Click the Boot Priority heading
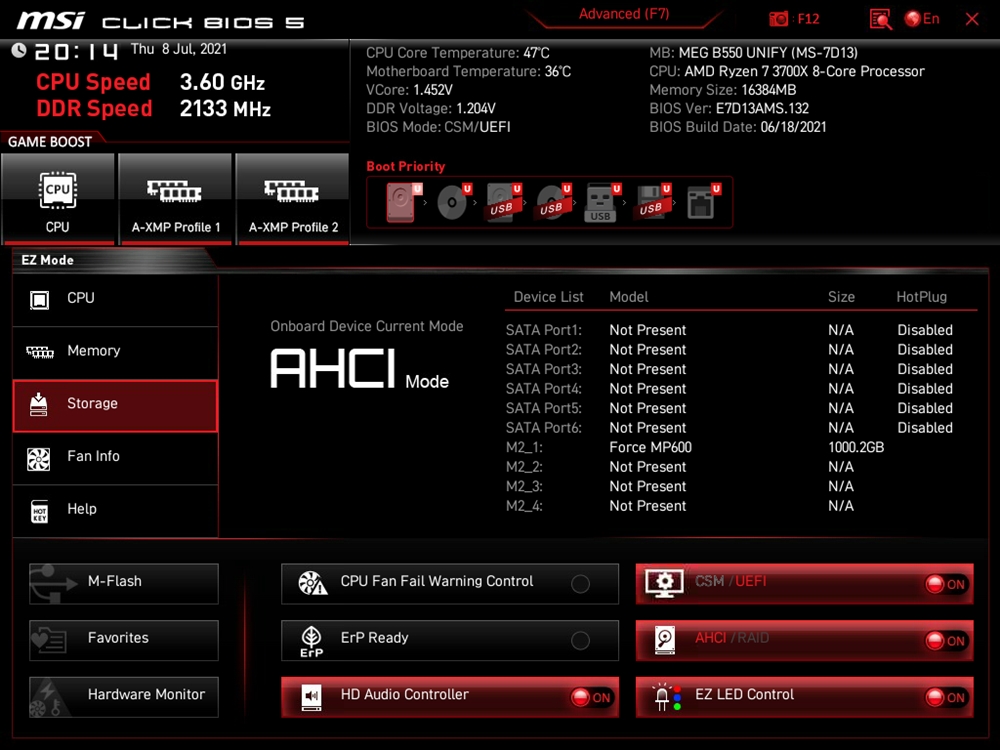The height and width of the screenshot is (750, 1000). pos(406,166)
